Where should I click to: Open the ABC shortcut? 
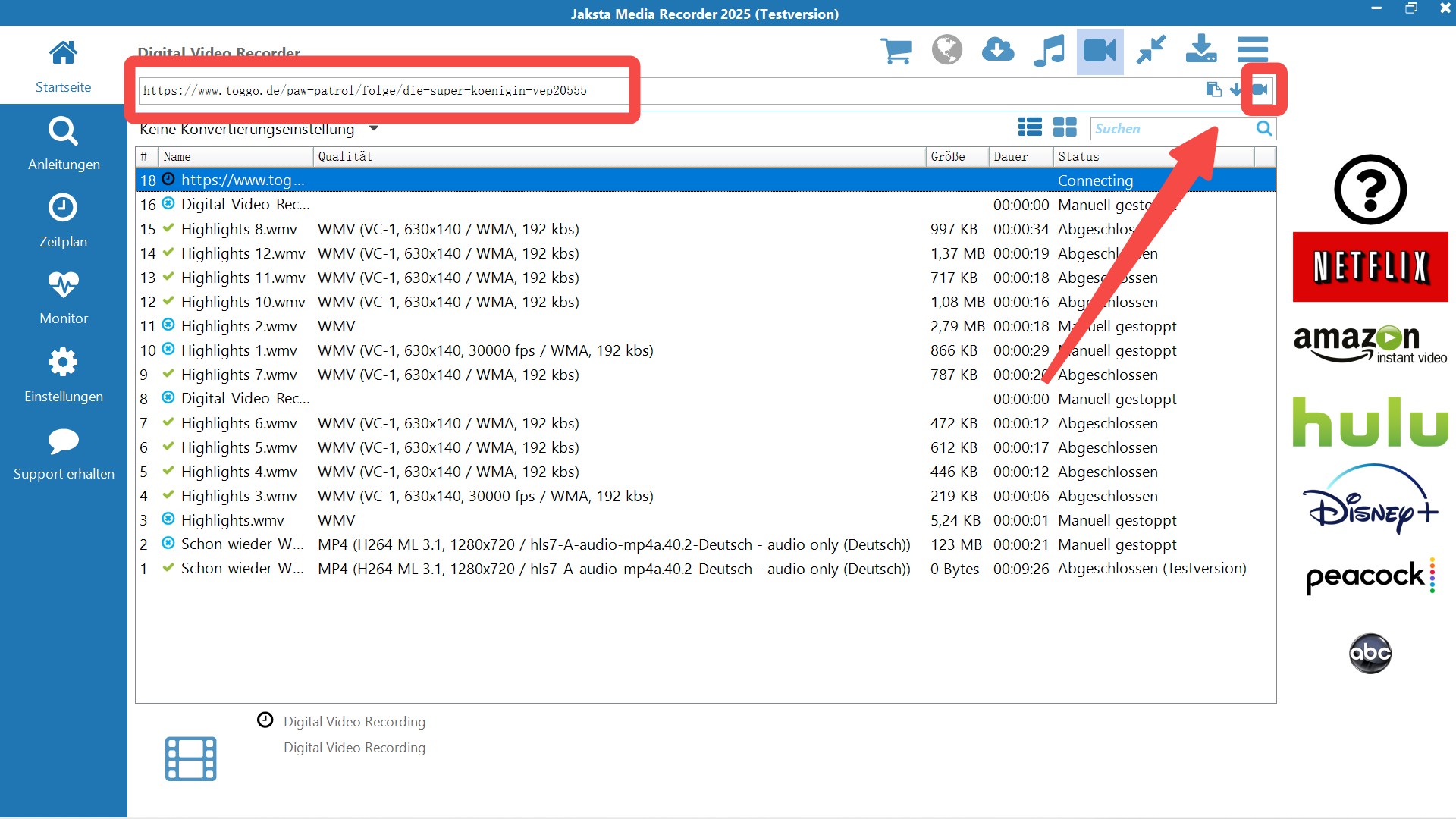coord(1370,653)
